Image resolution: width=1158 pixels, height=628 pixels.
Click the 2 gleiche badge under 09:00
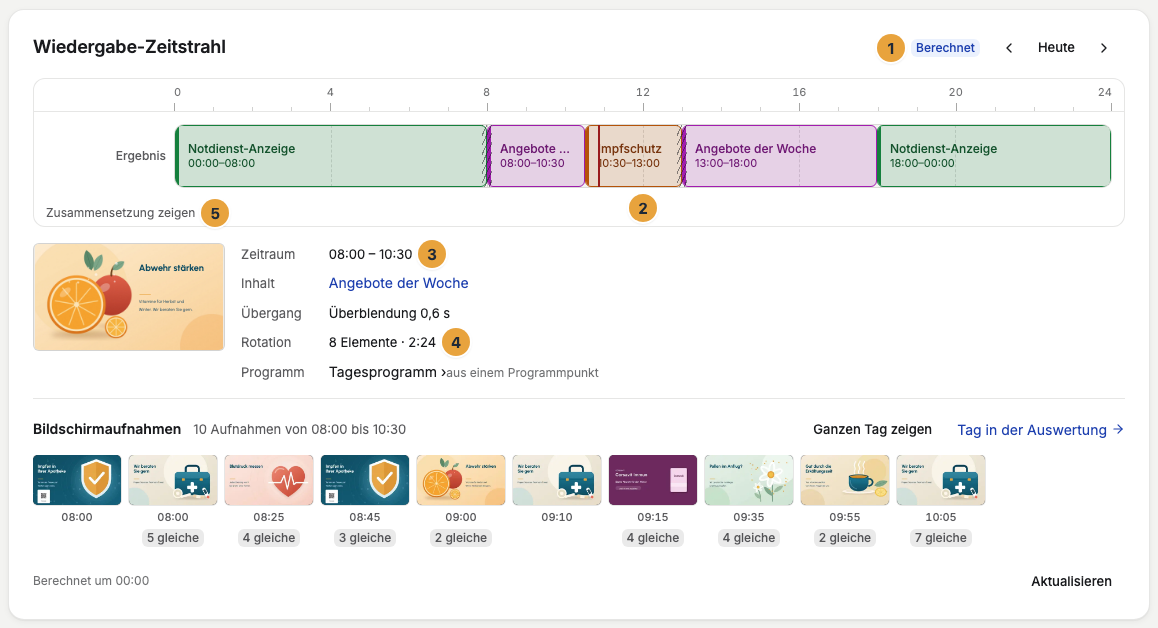tap(461, 538)
